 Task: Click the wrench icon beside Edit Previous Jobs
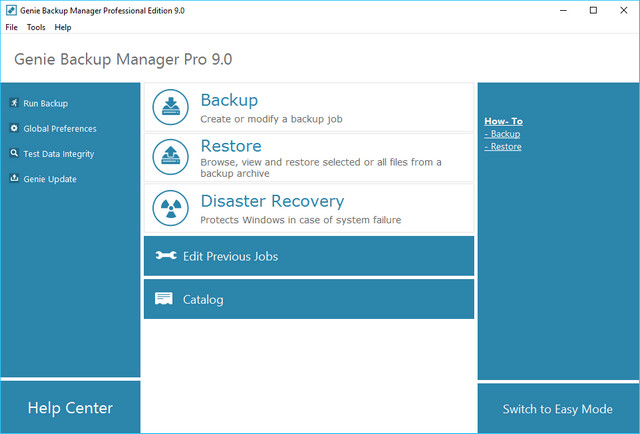point(166,256)
